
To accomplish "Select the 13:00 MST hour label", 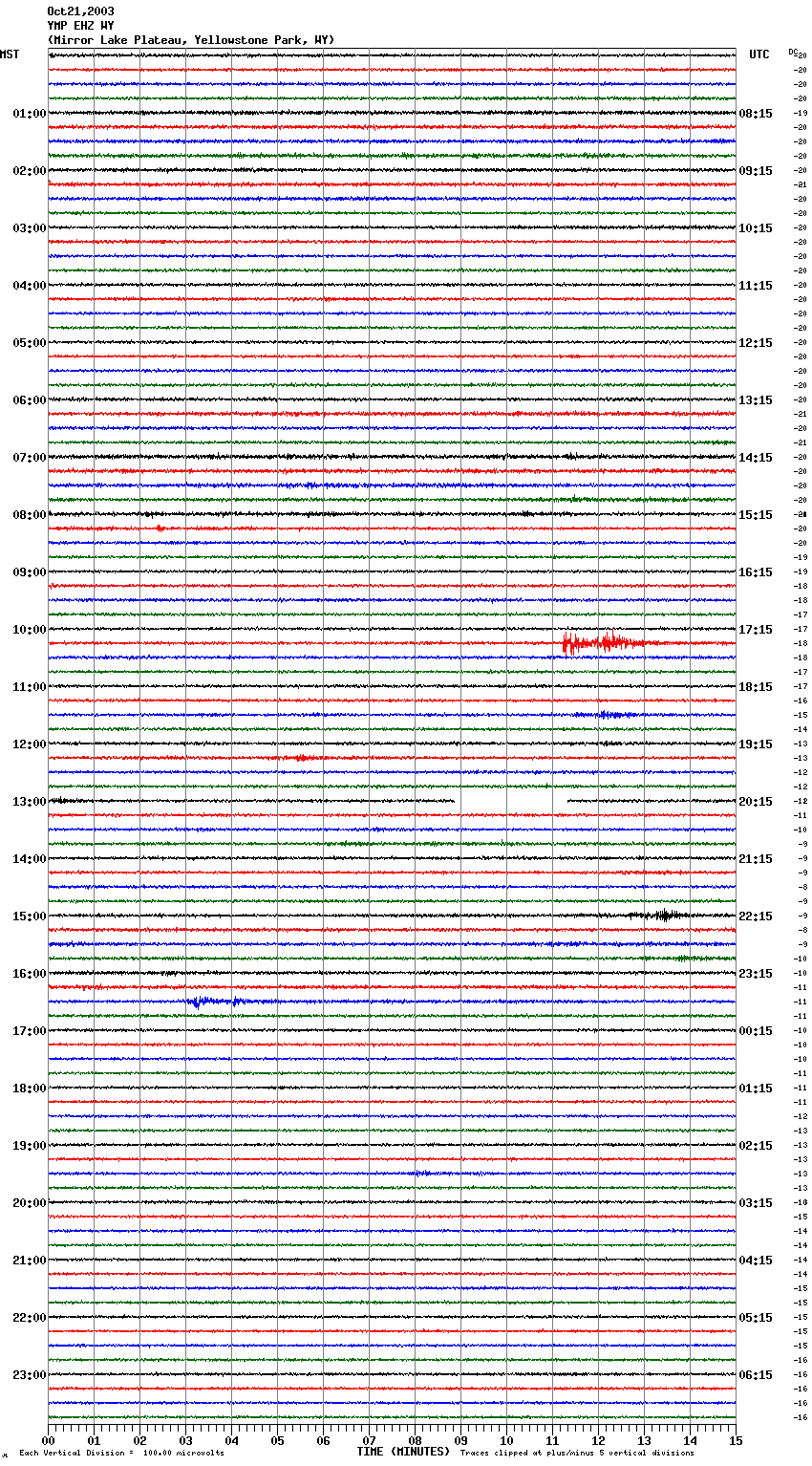I will pos(30,802).
